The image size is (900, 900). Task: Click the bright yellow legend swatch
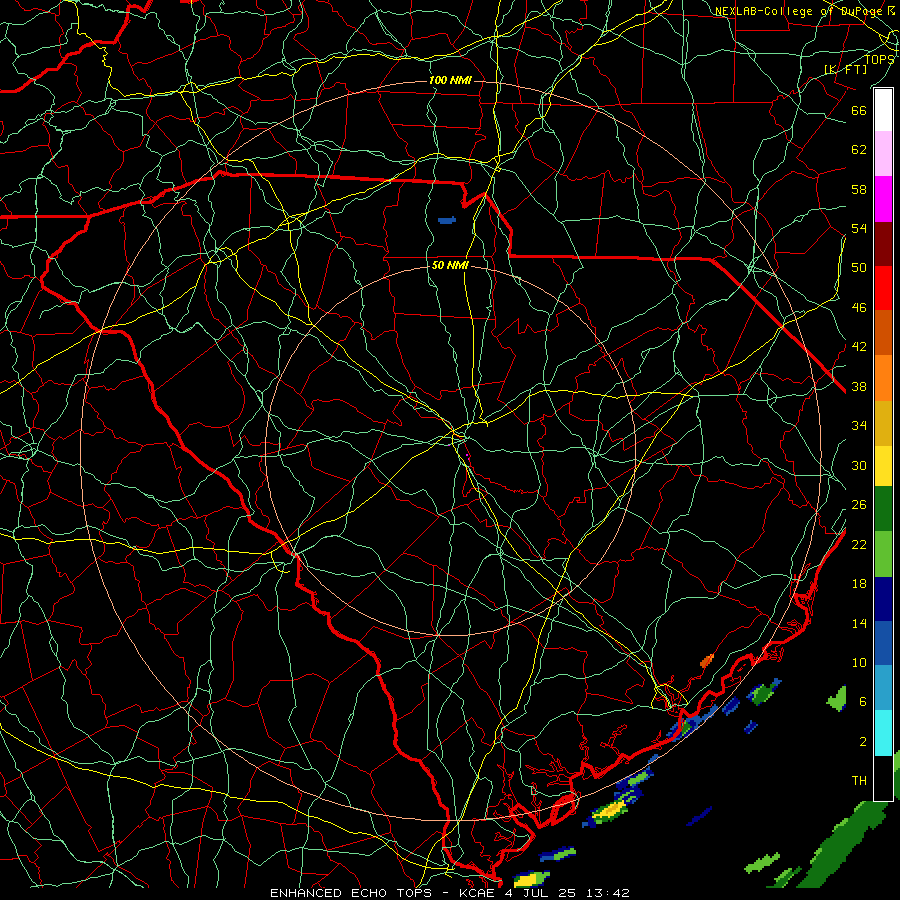(x=883, y=466)
